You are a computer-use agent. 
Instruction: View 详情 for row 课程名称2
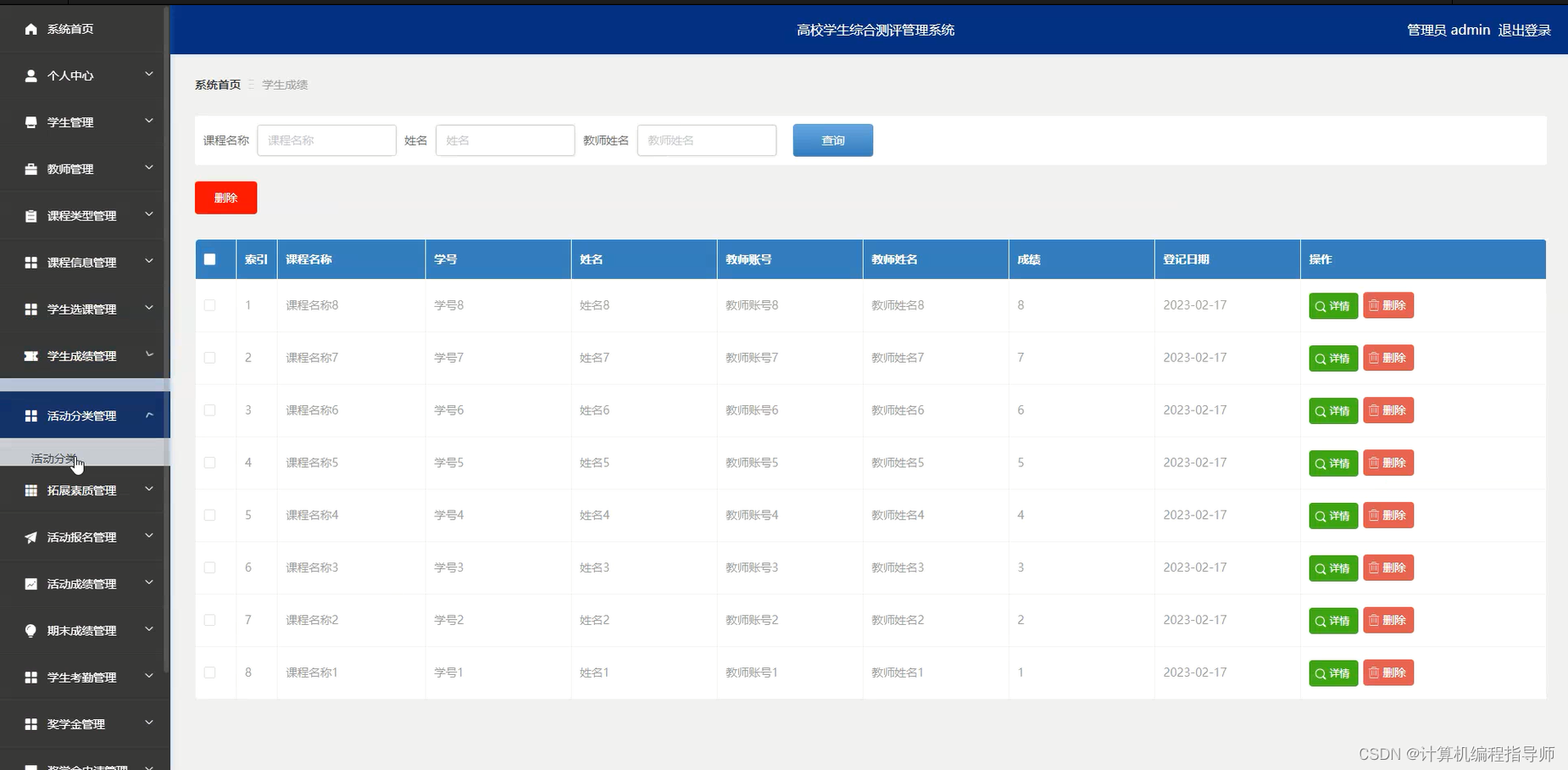pos(1333,620)
